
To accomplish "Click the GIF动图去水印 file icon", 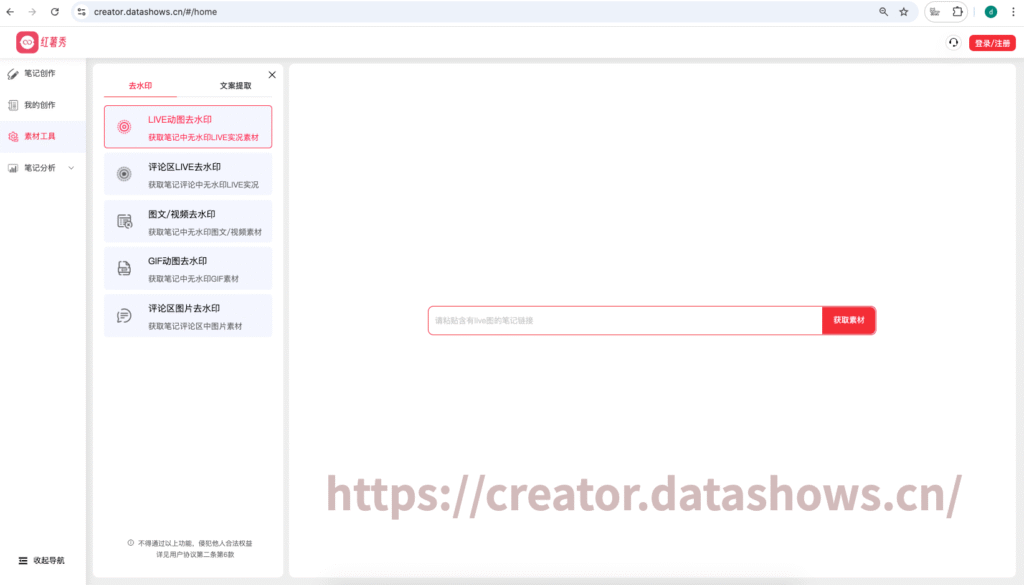I will point(124,268).
